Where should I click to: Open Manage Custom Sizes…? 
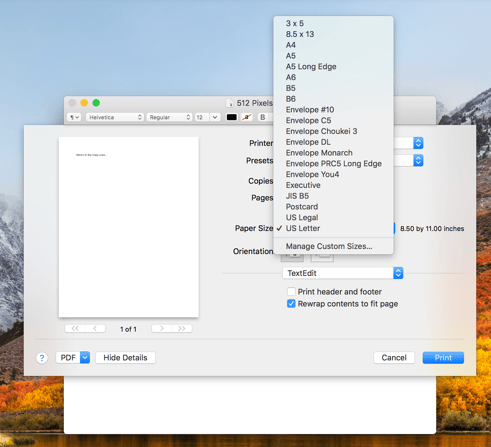(333, 246)
